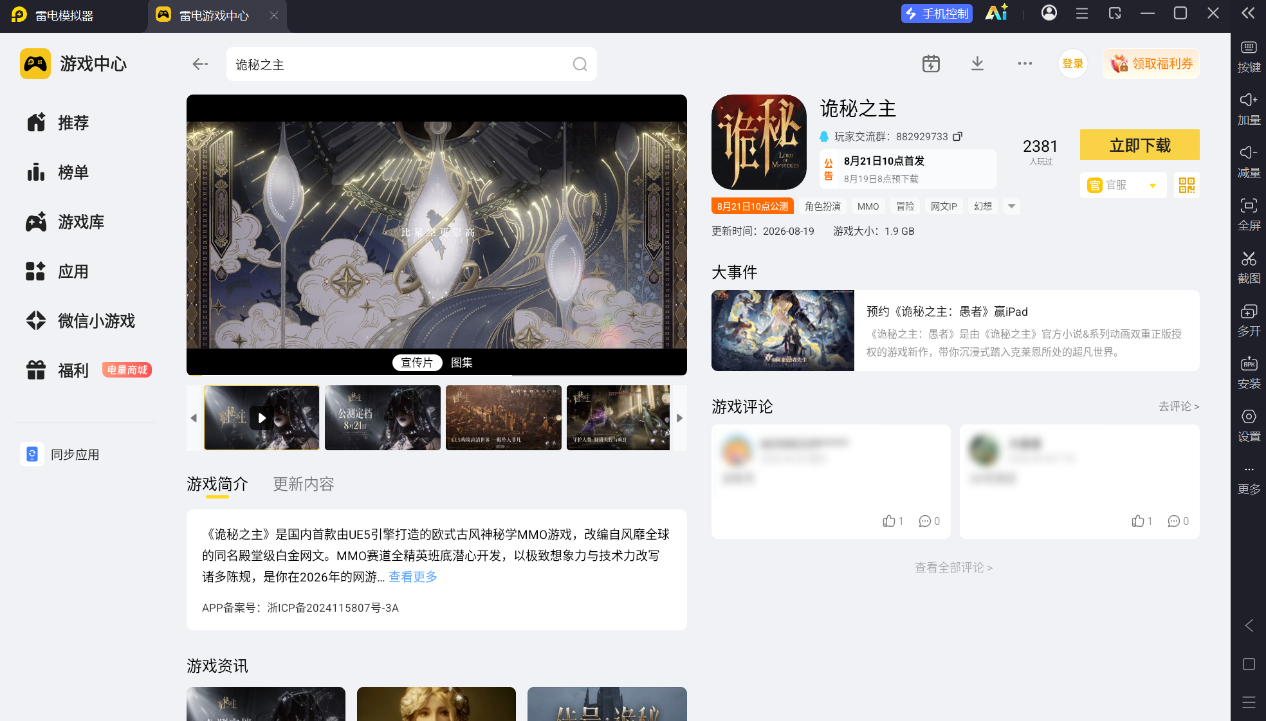
Task: Collapse the right toolbar with double chevron
Action: 1248,13
